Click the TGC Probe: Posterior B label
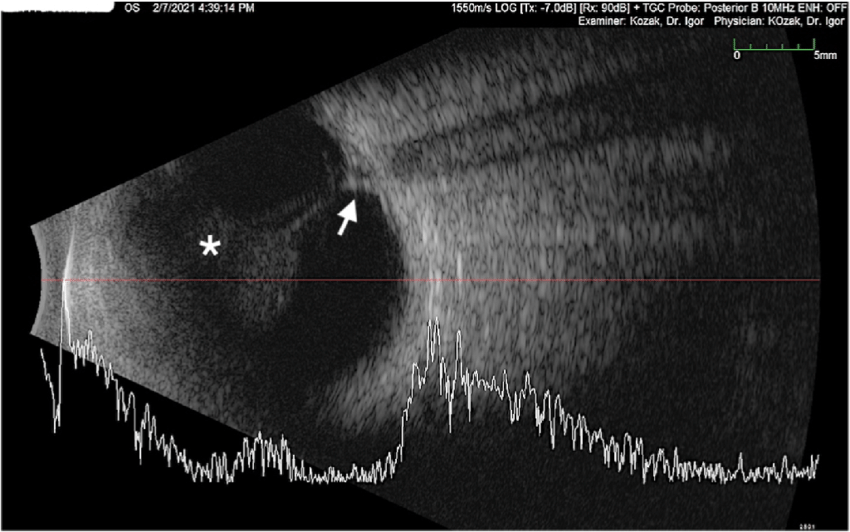The width and height of the screenshot is (850, 532). 699,8
